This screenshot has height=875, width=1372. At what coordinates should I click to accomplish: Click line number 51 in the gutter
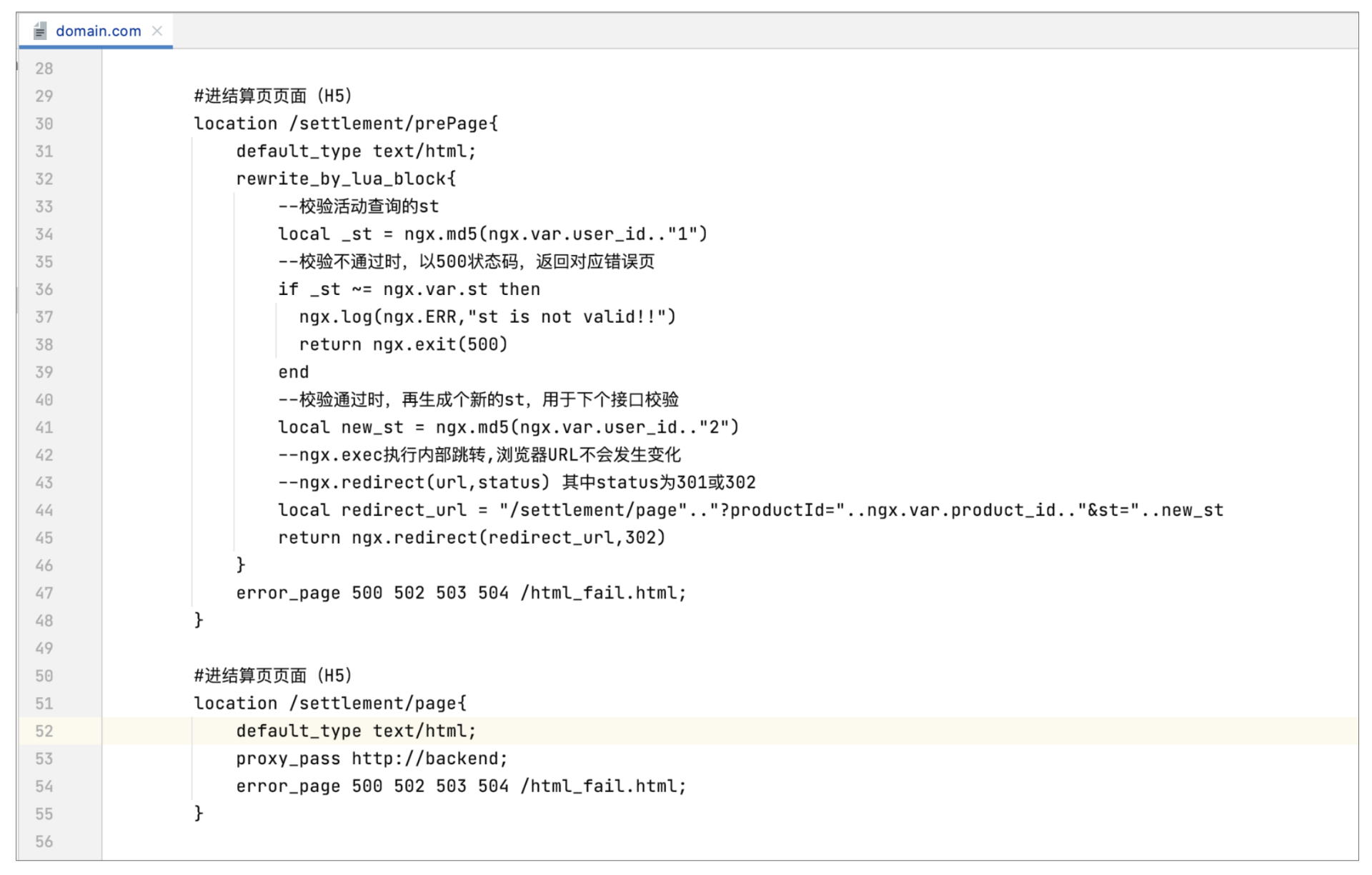[x=44, y=704]
